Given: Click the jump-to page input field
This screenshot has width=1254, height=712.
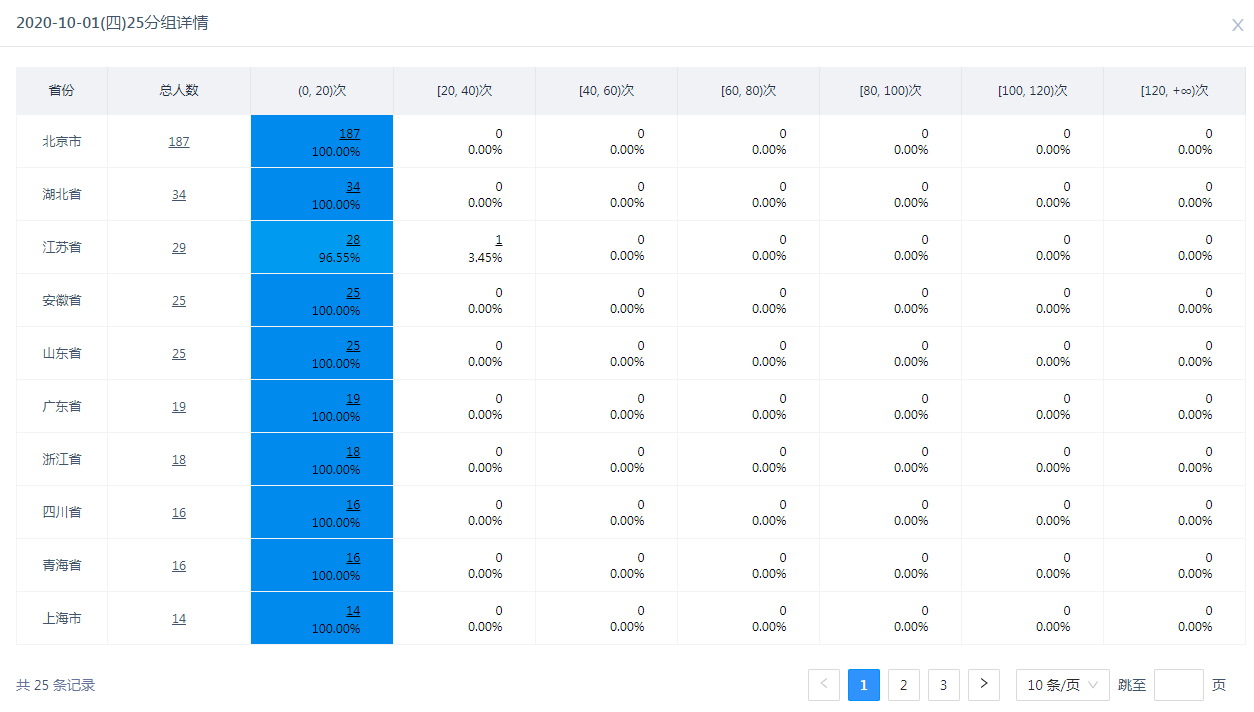Looking at the screenshot, I should click(1178, 685).
